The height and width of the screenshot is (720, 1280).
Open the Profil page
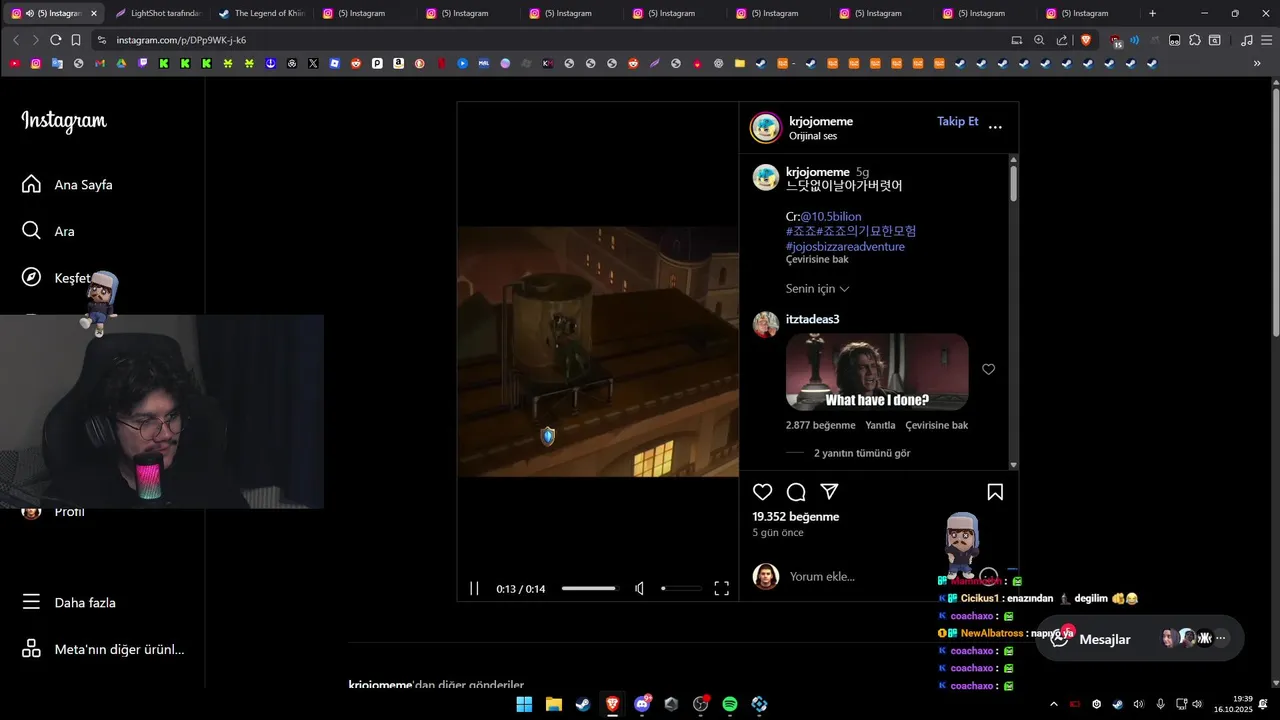[x=54, y=512]
